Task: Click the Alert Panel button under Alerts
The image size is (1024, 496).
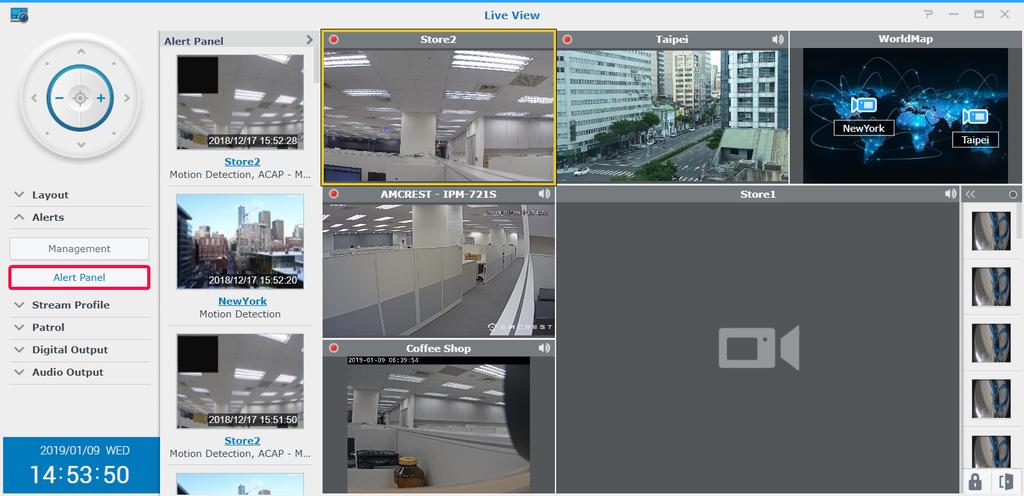Action: pyautogui.click(x=79, y=277)
